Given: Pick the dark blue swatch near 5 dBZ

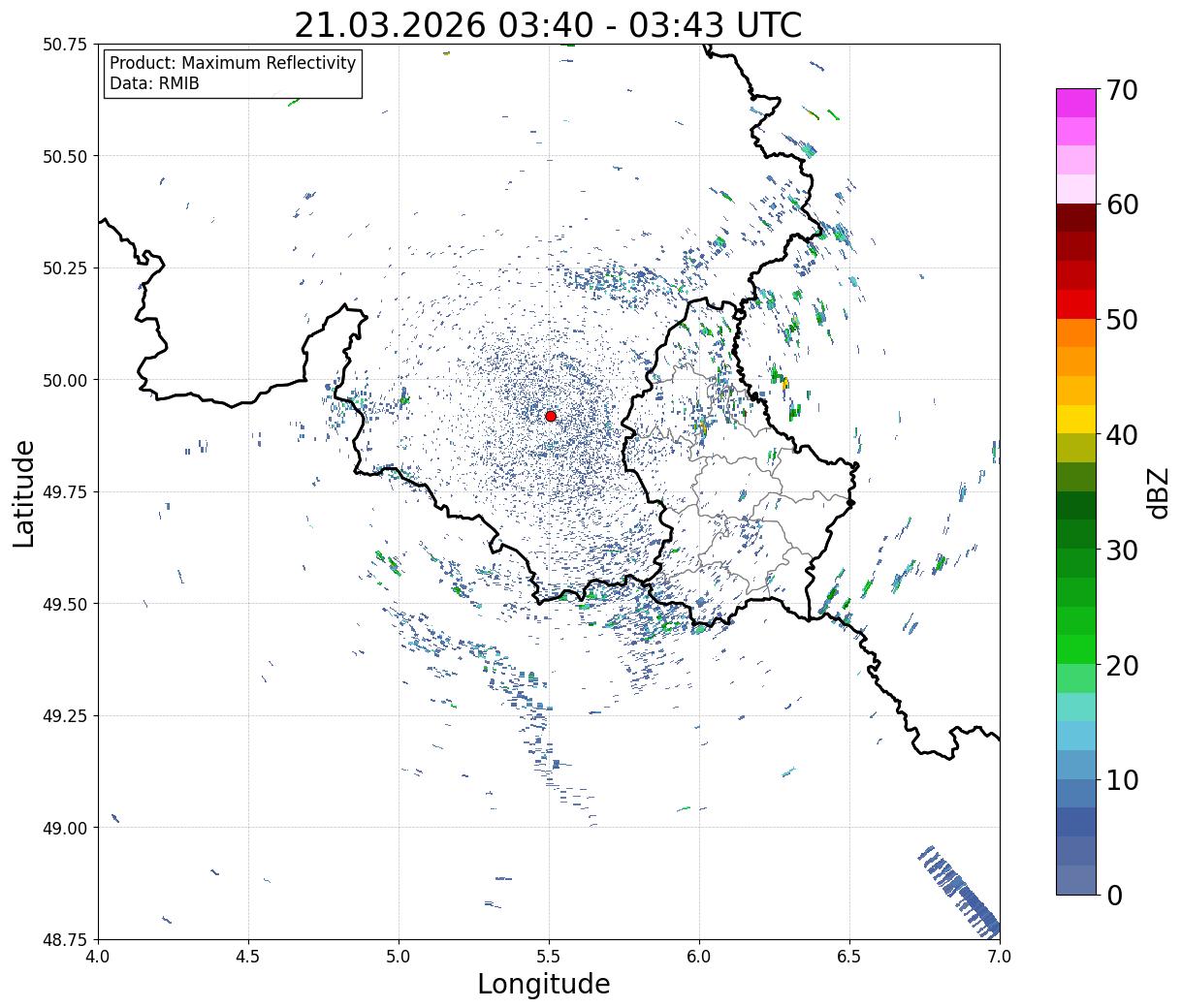Looking at the screenshot, I should pos(1076,822).
